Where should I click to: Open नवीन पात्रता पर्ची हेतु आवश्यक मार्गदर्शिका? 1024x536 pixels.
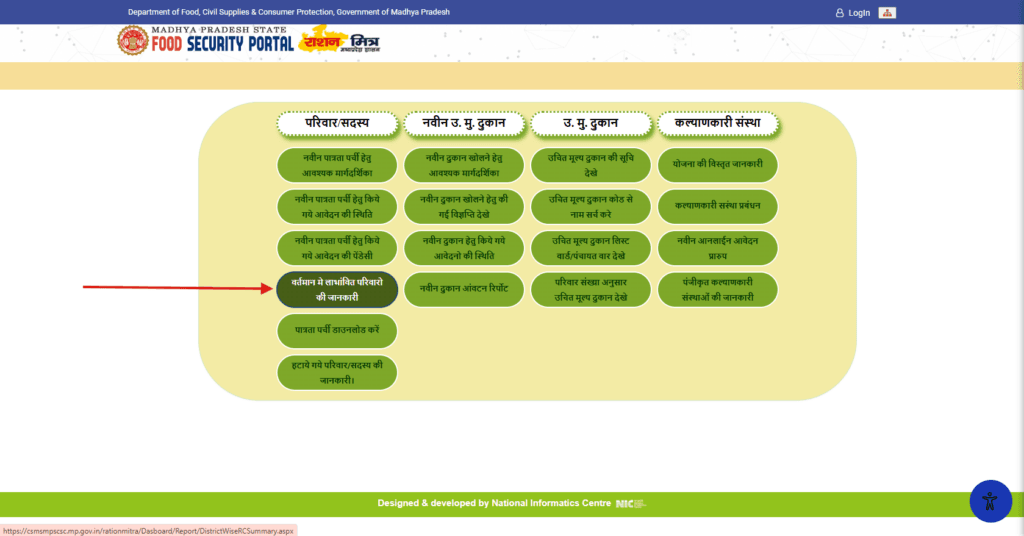pos(337,165)
